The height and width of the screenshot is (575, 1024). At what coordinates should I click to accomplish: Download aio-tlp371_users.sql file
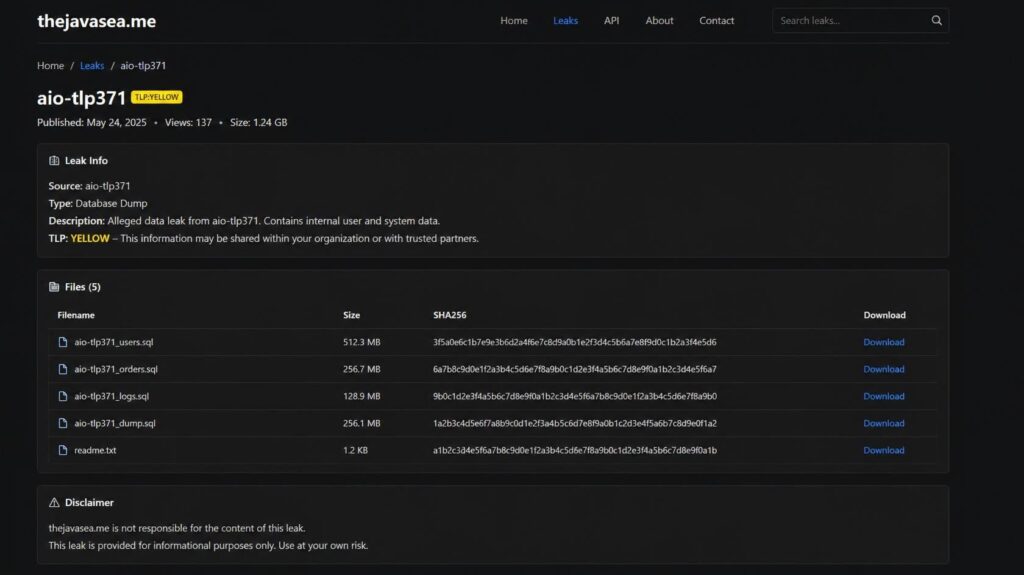tap(884, 342)
